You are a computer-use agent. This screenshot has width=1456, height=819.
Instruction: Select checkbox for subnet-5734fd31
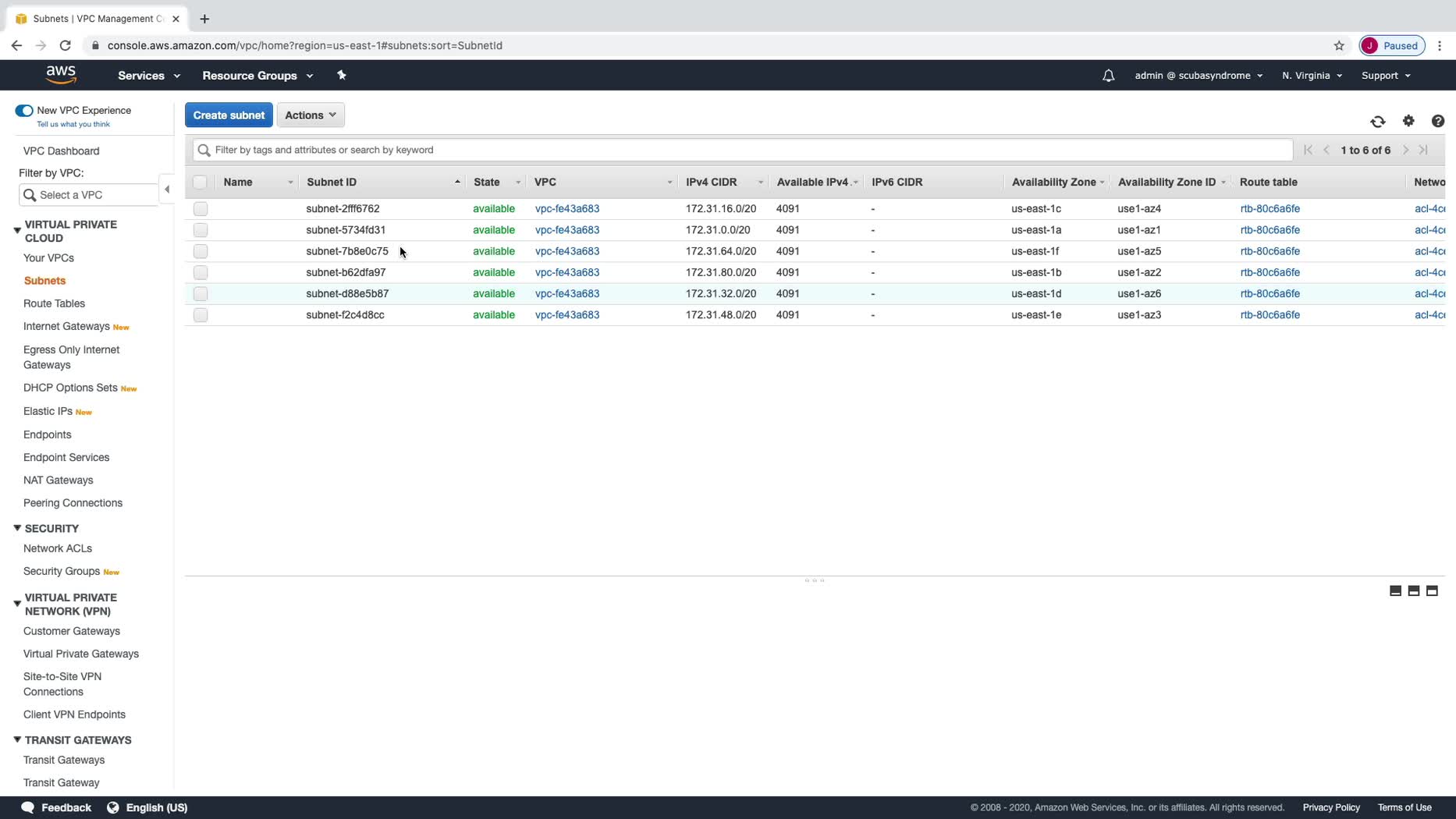(x=201, y=230)
